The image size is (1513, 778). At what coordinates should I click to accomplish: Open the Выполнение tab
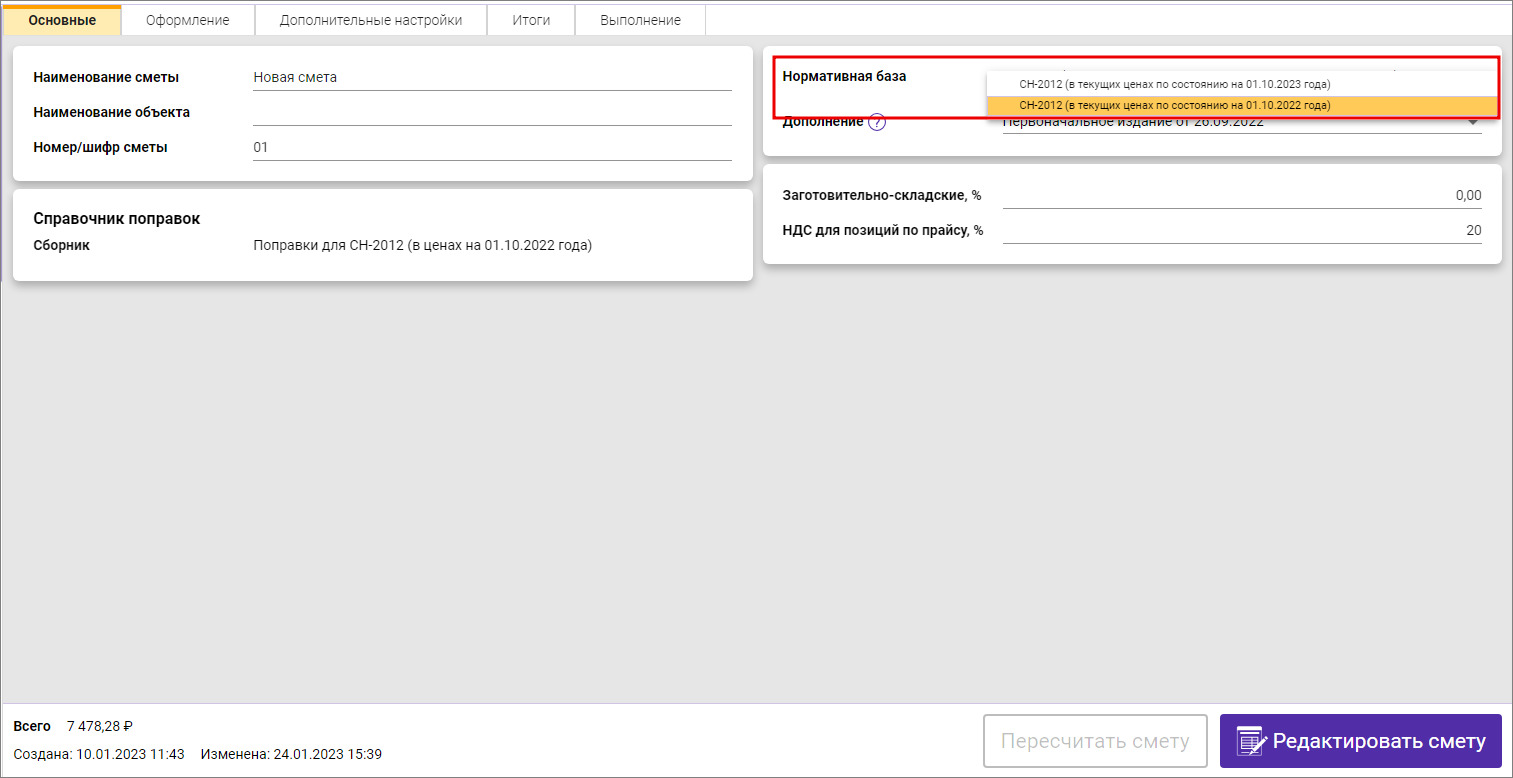pos(640,20)
